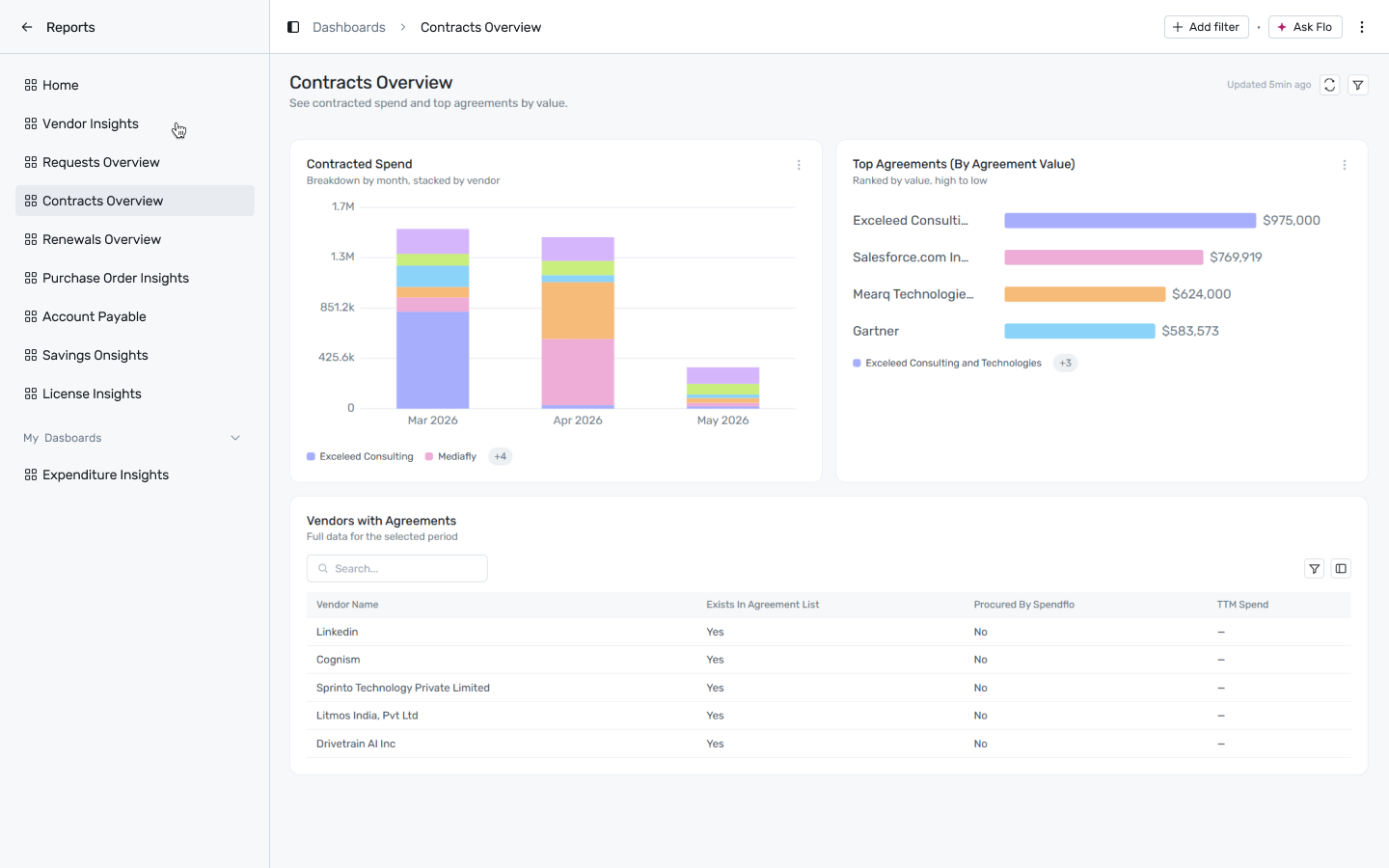
Task: Go to Renewals Overview dashboard
Action: click(135, 239)
